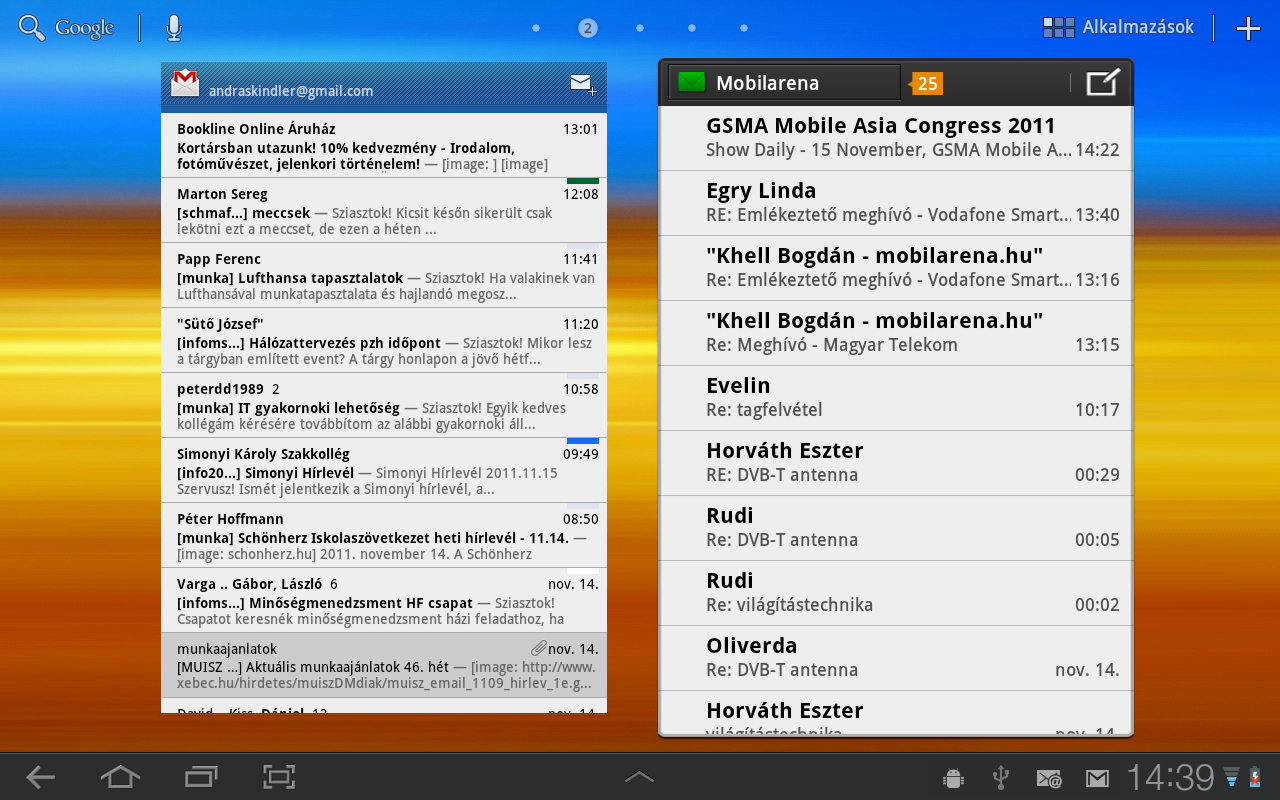This screenshot has height=800, width=1280.
Task: Go to home screen via house icon
Action: [x=120, y=777]
